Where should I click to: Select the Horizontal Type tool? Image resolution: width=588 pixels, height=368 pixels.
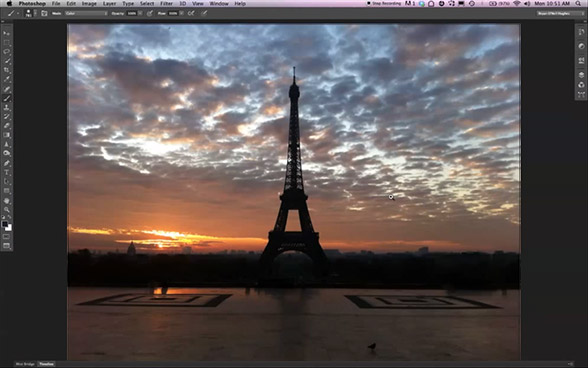(7, 173)
